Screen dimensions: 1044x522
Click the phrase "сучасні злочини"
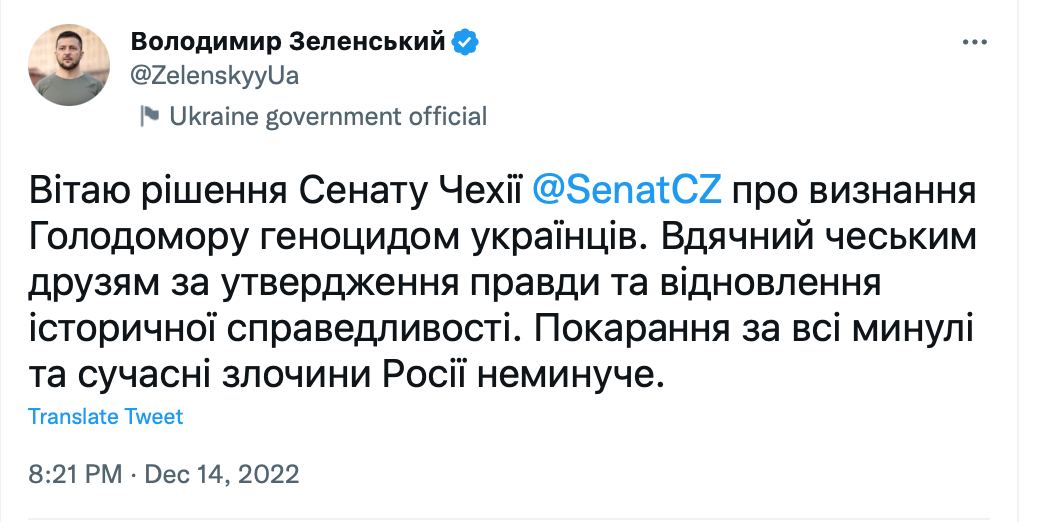click(x=231, y=377)
